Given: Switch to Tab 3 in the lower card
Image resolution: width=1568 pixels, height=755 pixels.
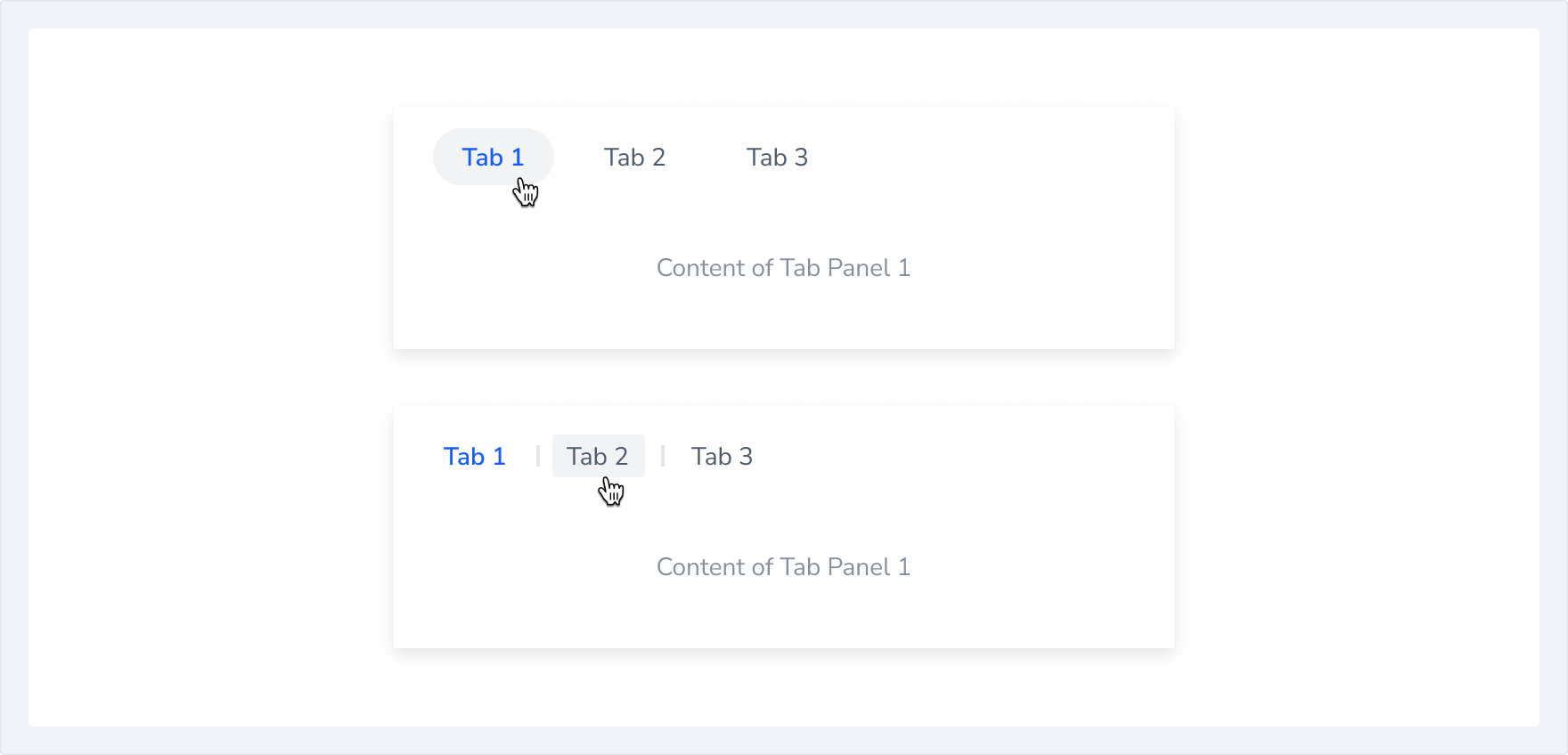Looking at the screenshot, I should pos(722,457).
